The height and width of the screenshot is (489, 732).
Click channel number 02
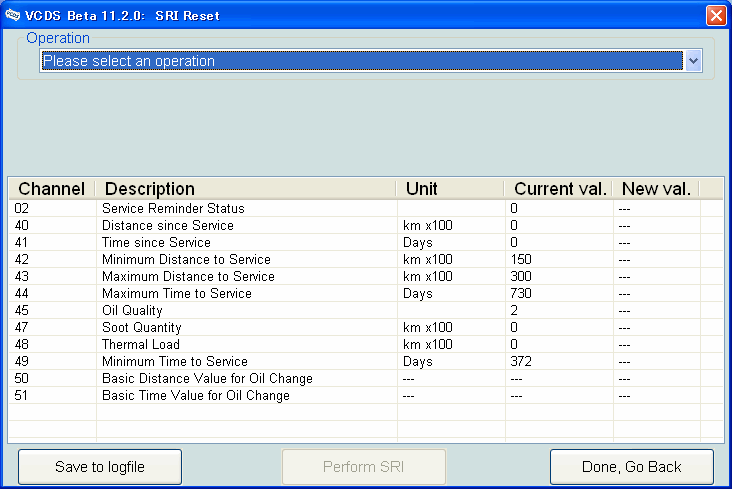tap(21, 208)
